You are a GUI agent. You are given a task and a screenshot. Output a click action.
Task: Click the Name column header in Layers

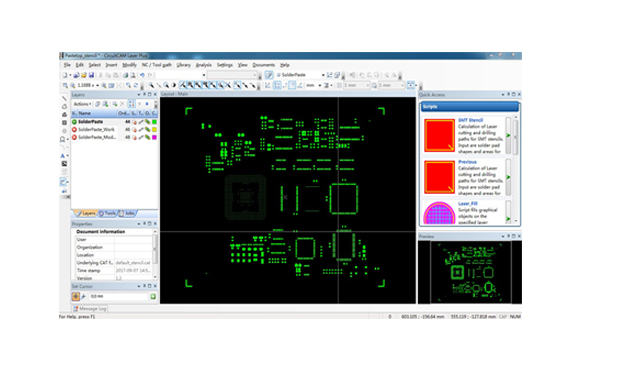tap(97, 113)
